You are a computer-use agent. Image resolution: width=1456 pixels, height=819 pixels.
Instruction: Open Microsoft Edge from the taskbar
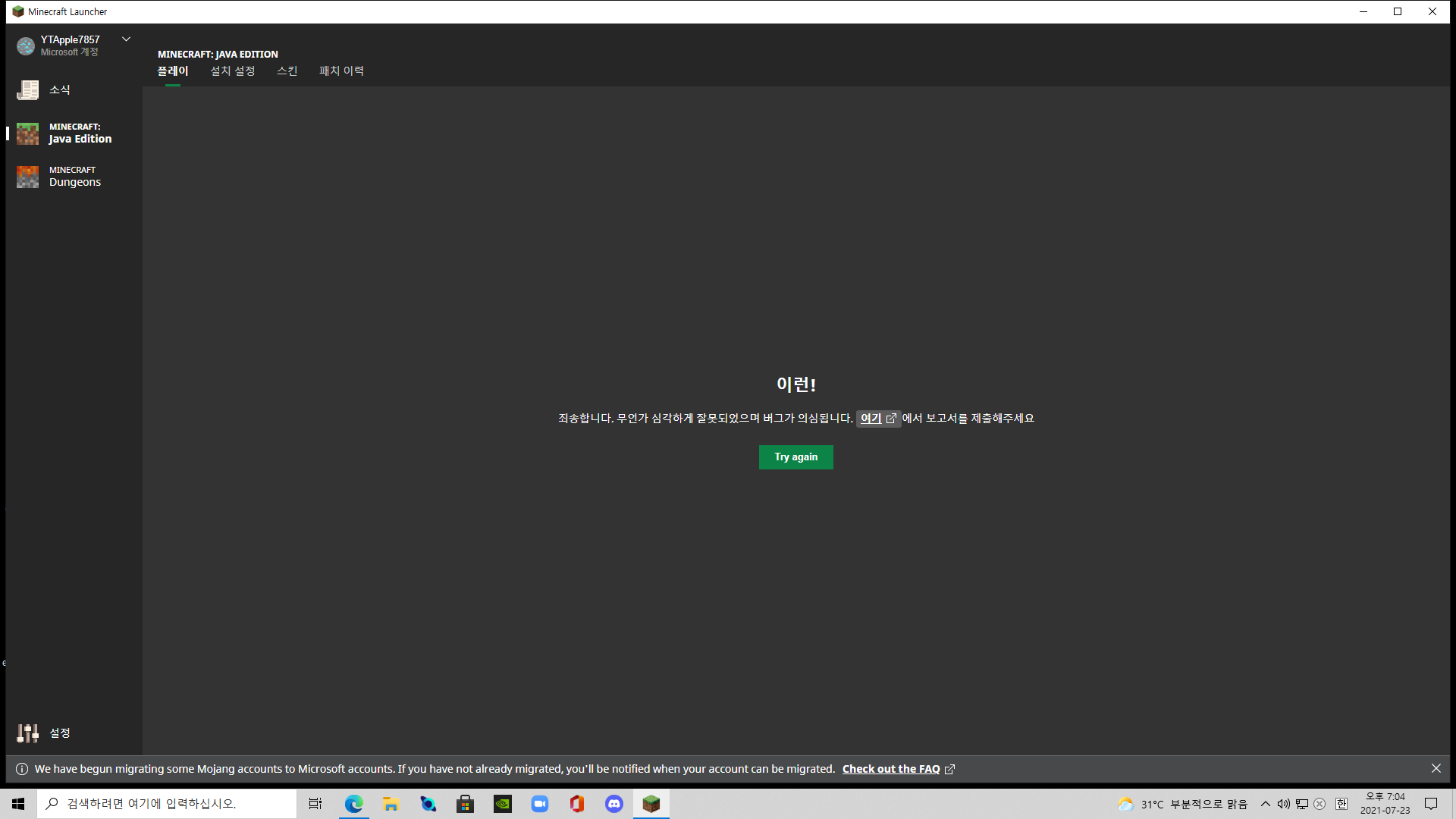(x=354, y=804)
